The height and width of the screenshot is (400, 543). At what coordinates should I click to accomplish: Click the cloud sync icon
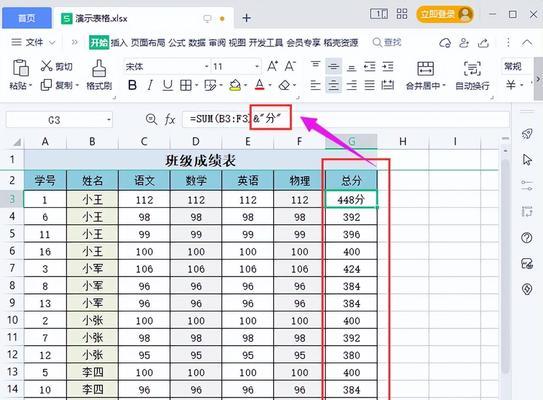[445, 43]
